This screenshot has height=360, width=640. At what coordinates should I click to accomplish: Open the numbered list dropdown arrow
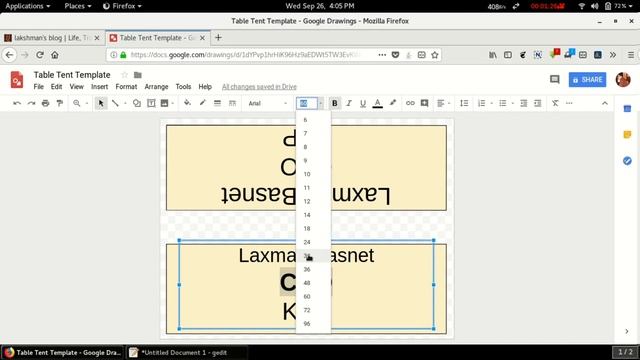click(x=491, y=103)
